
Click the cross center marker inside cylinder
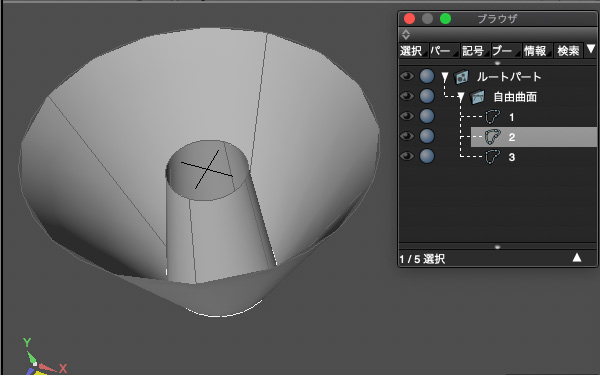(207, 169)
